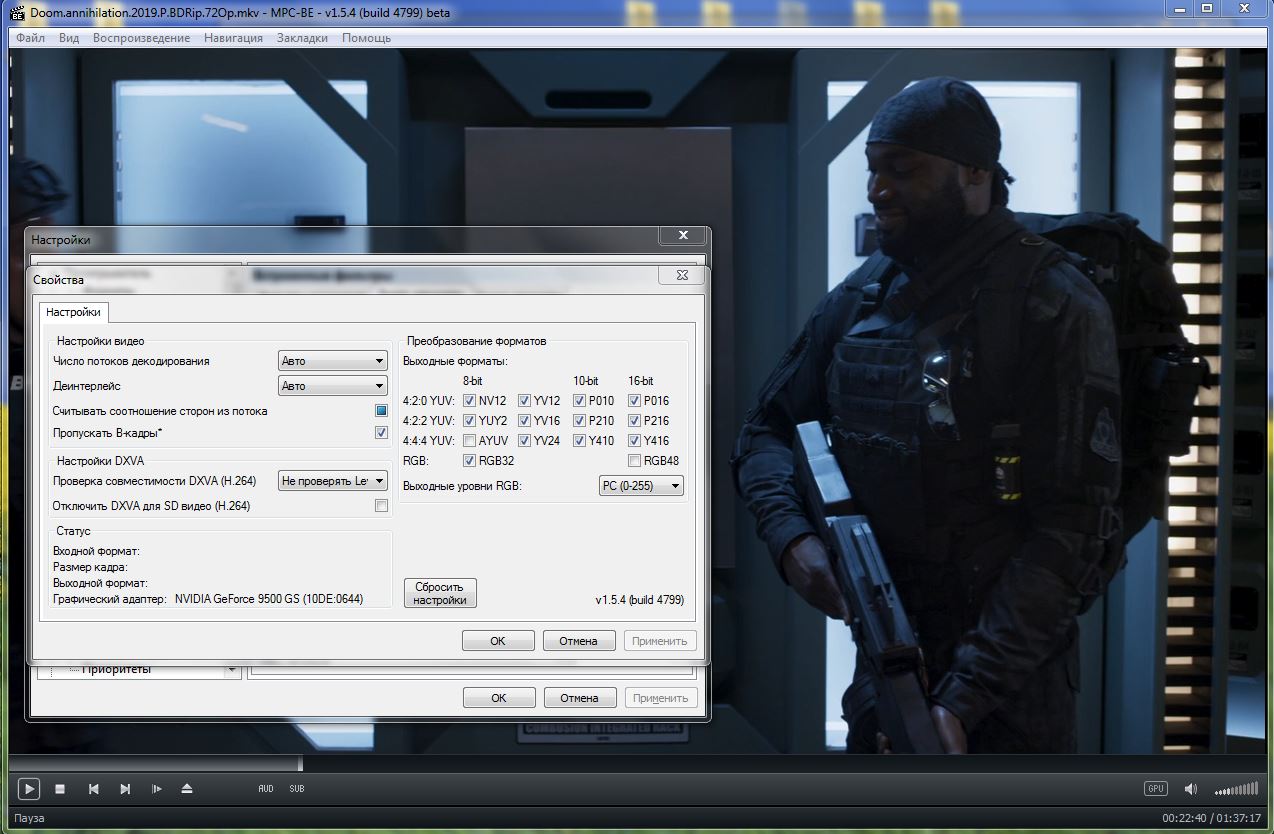This screenshot has height=834, width=1274.
Task: Open the Навигация menu
Action: coord(233,38)
